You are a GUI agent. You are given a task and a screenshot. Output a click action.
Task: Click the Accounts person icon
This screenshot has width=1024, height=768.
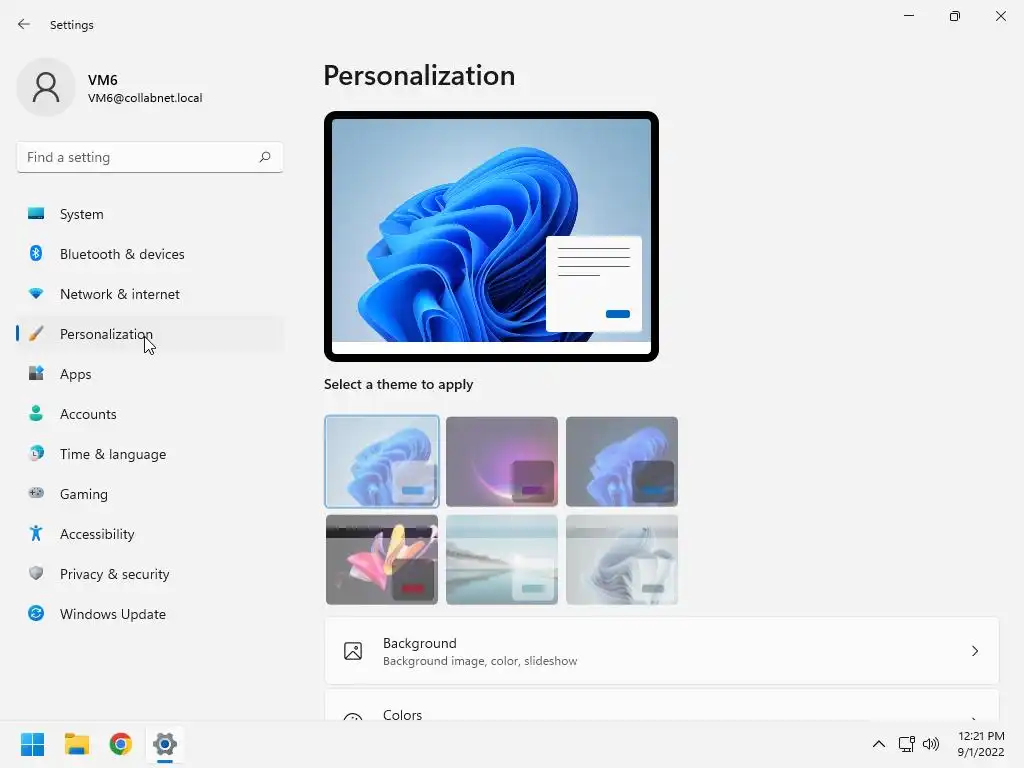click(36, 413)
